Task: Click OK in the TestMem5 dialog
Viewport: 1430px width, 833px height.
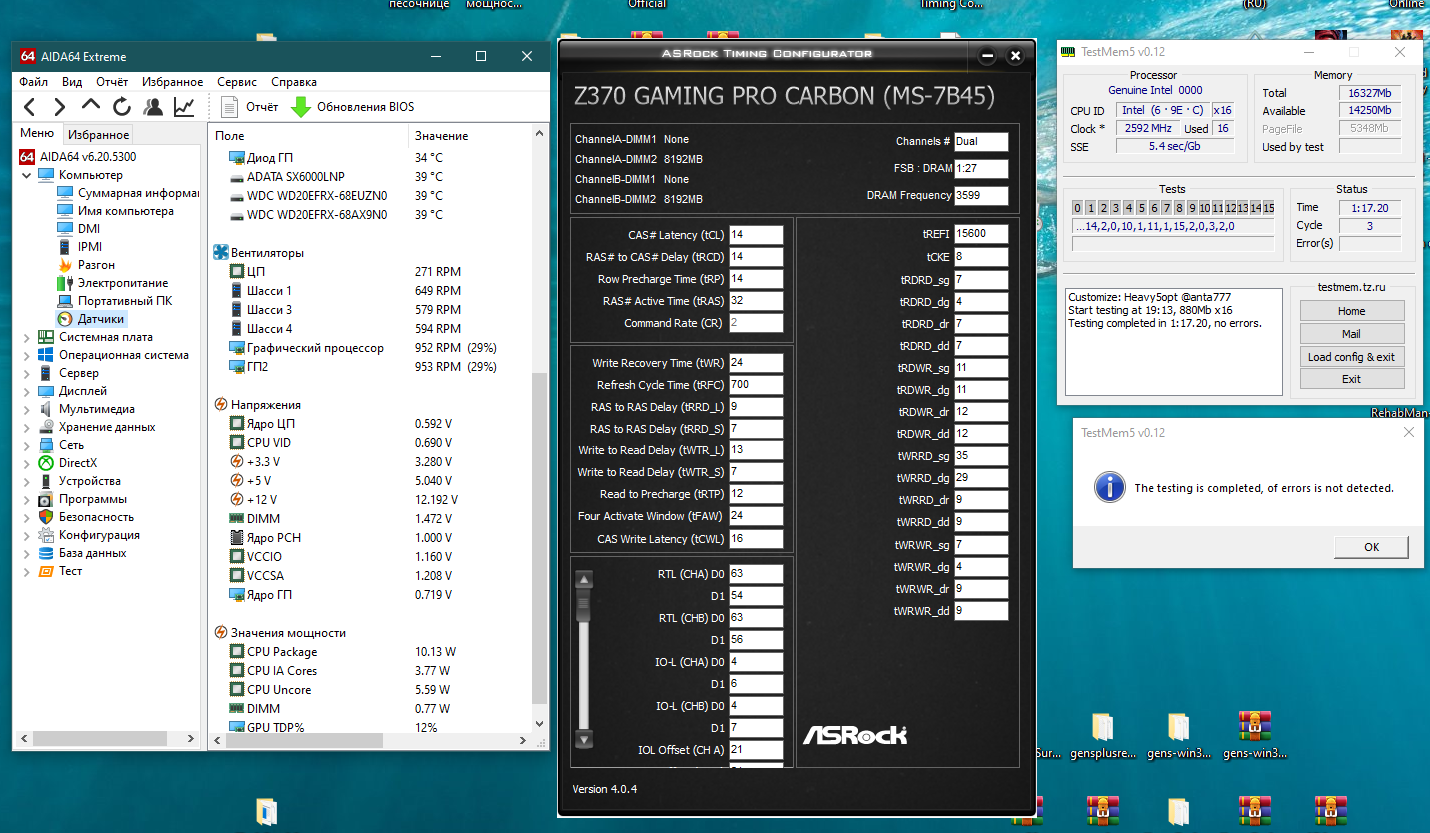Action: pyautogui.click(x=1371, y=547)
